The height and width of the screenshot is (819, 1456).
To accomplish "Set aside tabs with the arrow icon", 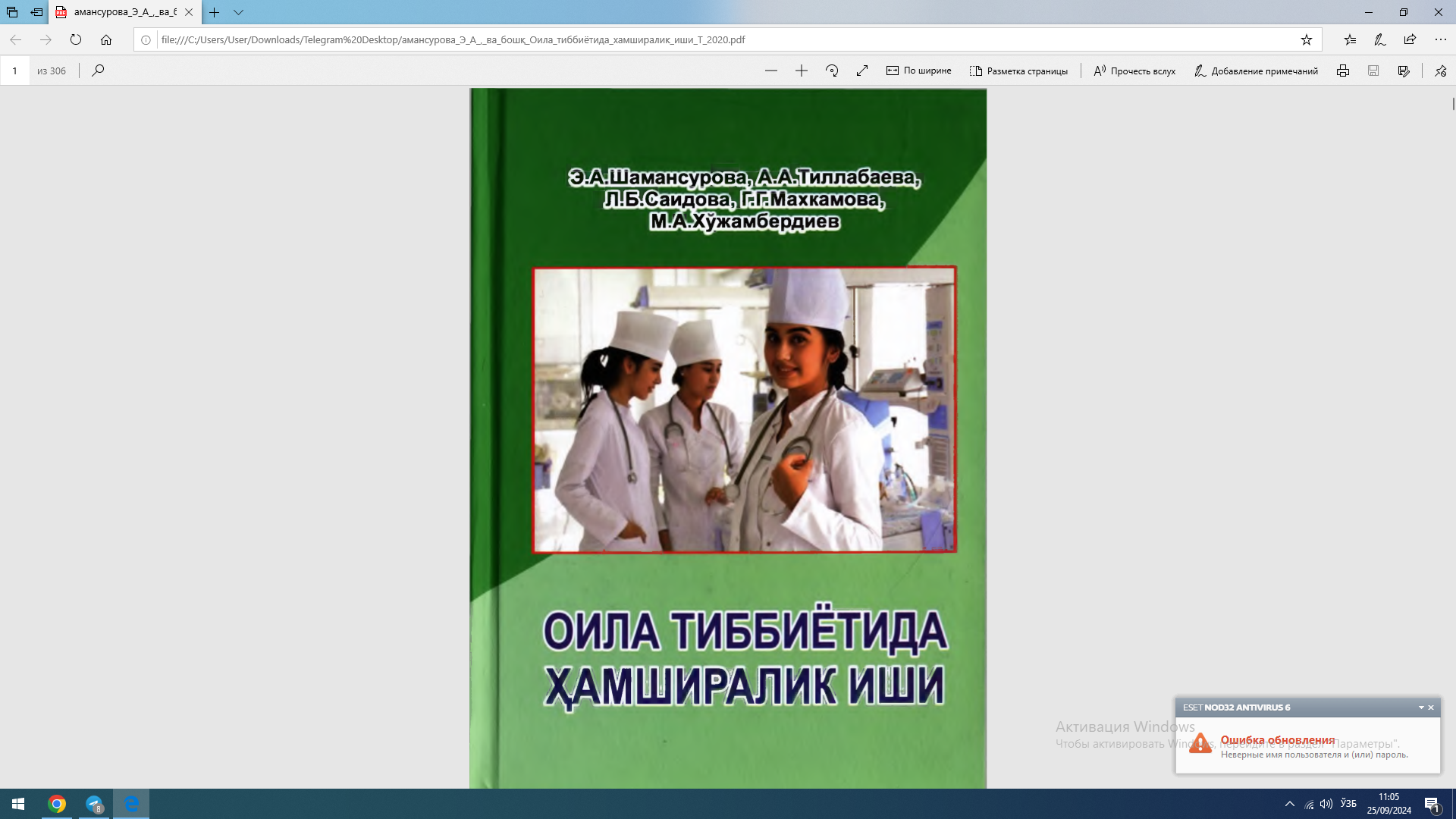I will pyautogui.click(x=36, y=12).
